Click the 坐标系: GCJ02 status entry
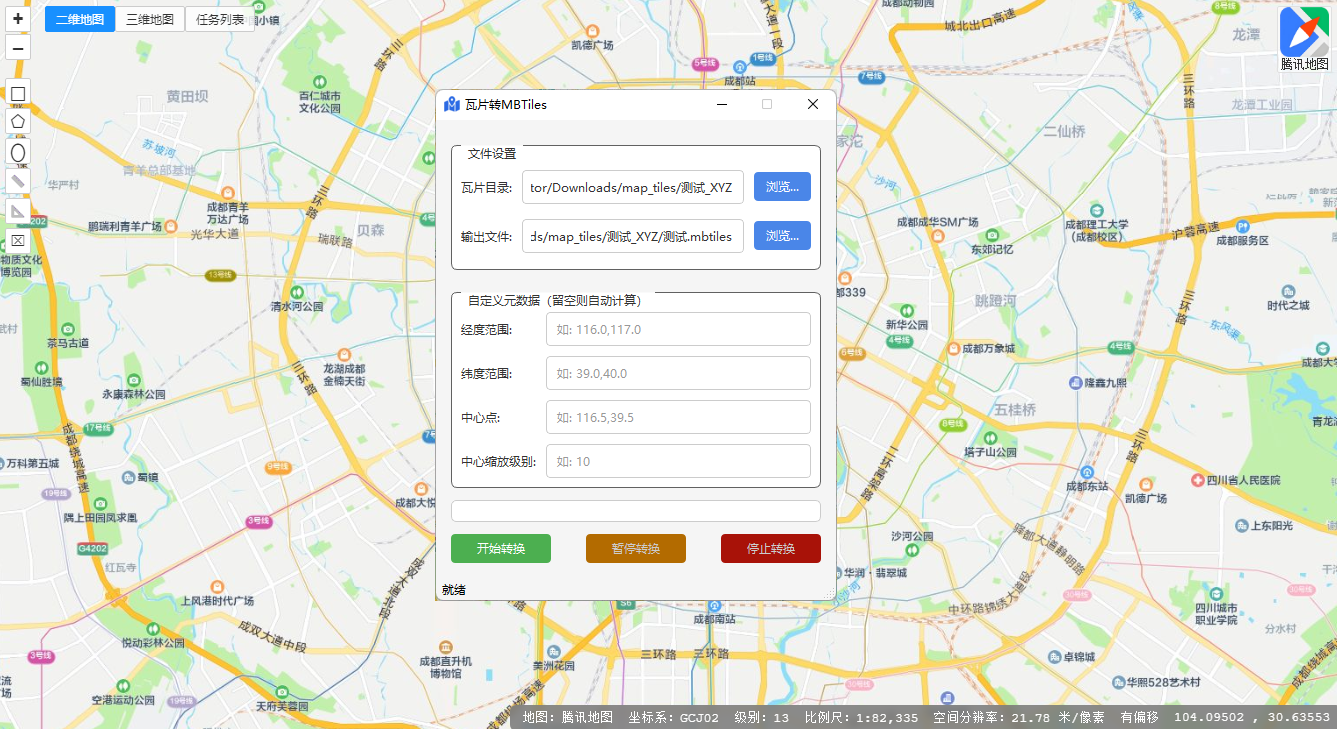The width and height of the screenshot is (1337, 729). pos(673,718)
